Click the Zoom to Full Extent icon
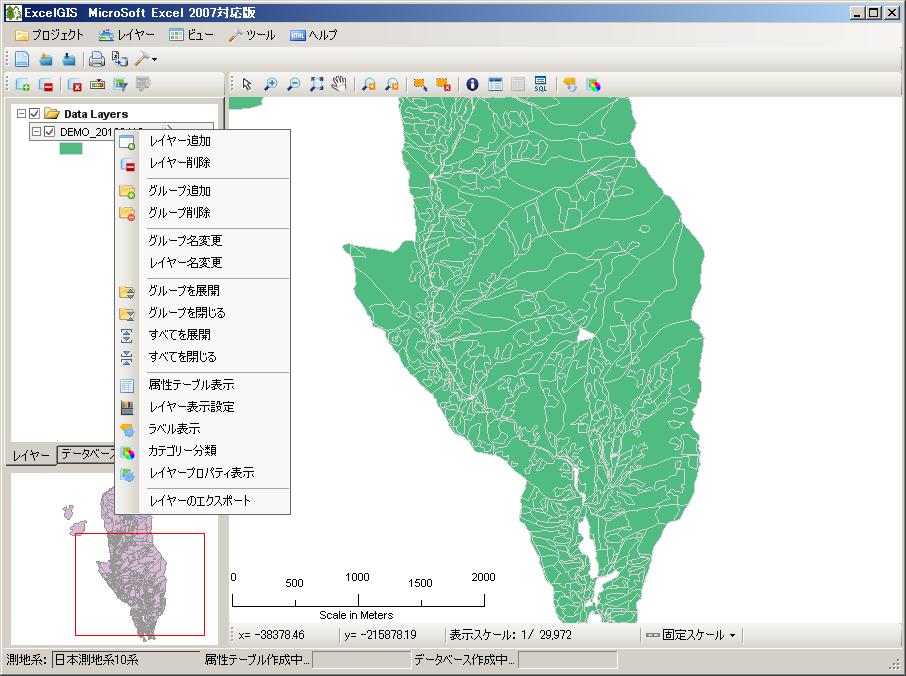The width and height of the screenshot is (906, 676). (316, 84)
